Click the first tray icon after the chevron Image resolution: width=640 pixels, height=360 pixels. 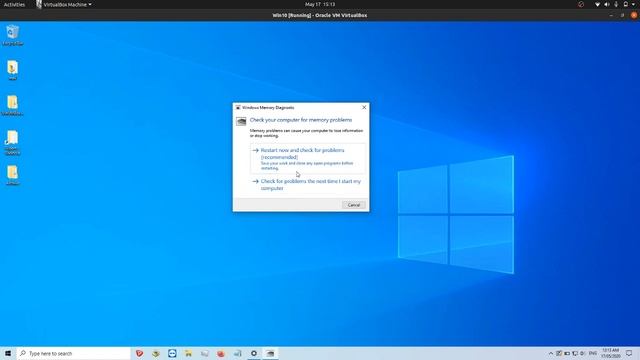pyautogui.click(x=559, y=353)
